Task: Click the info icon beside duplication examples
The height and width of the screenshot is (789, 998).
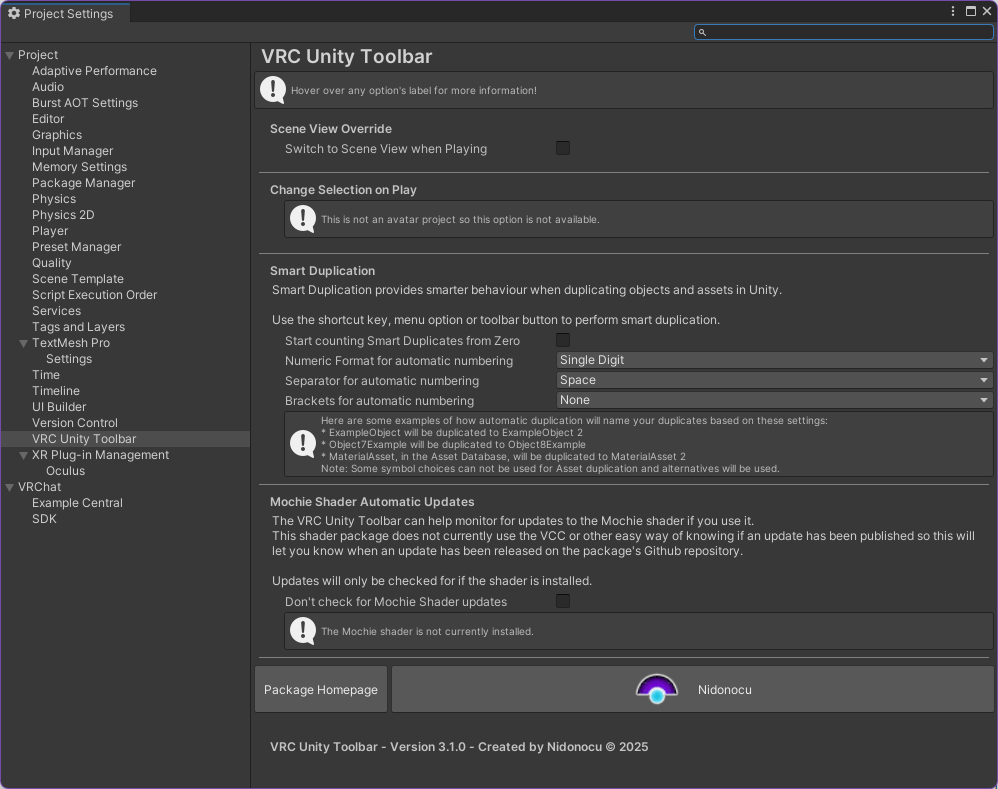Action: pyautogui.click(x=303, y=443)
